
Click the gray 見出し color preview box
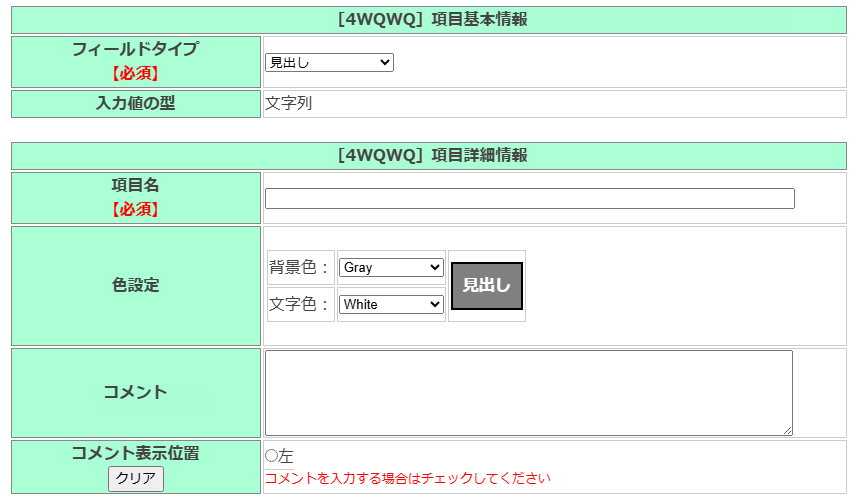[x=486, y=286]
